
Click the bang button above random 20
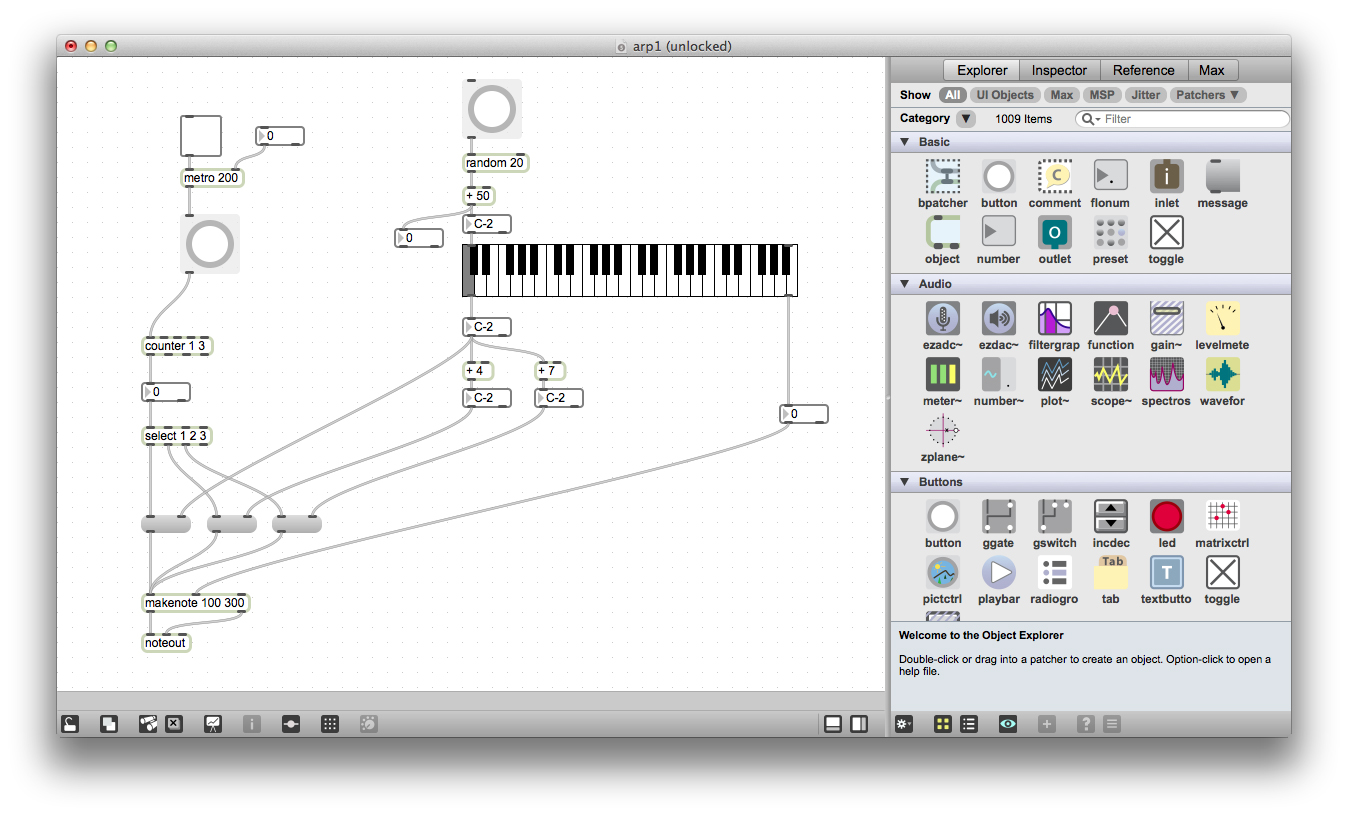coord(492,108)
